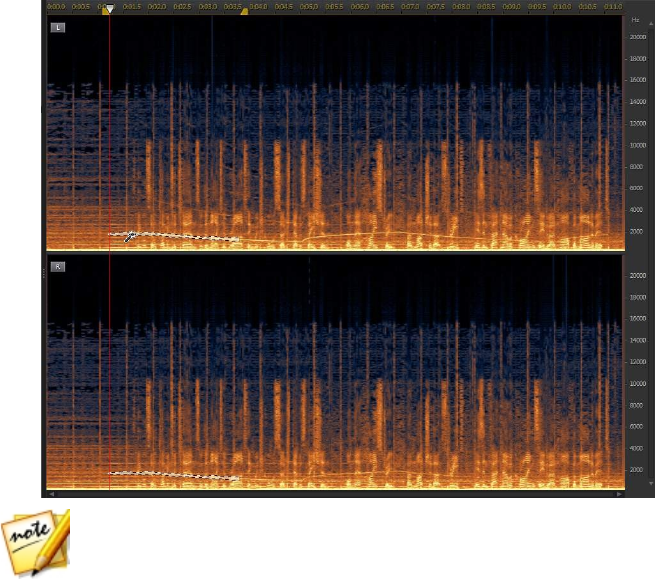Click the horizontal scrollbar right arrow
The width and height of the screenshot is (655, 579).
coord(619,494)
